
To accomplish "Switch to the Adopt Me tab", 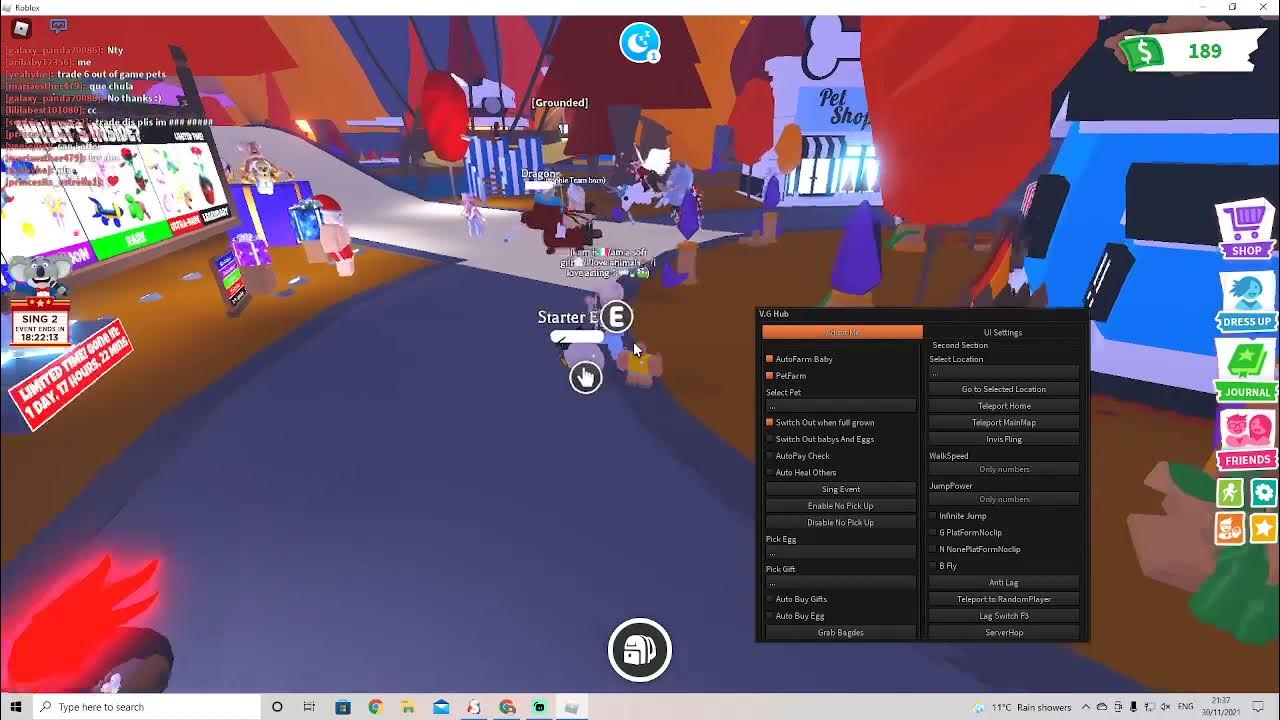I will [x=842, y=332].
